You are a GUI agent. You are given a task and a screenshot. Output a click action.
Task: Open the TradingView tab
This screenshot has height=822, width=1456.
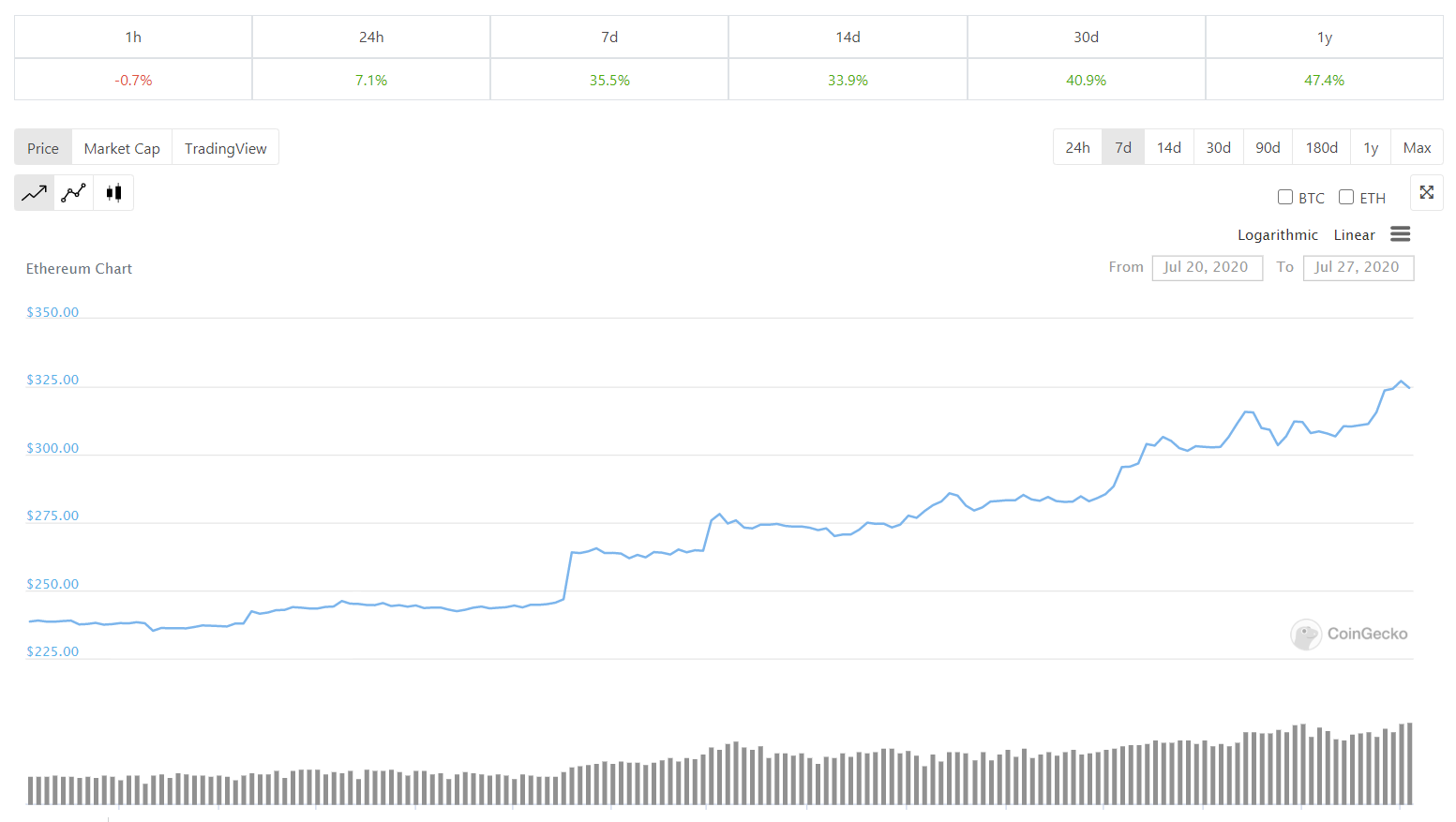pos(225,148)
